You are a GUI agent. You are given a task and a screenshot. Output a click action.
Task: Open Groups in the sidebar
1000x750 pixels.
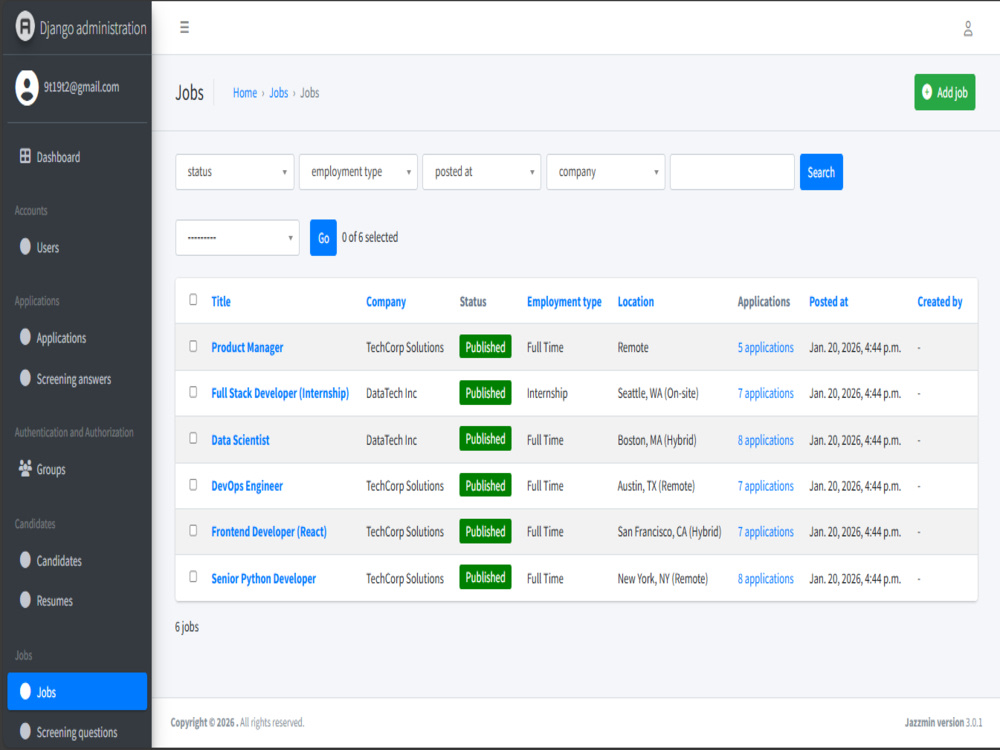pyautogui.click(x=77, y=469)
